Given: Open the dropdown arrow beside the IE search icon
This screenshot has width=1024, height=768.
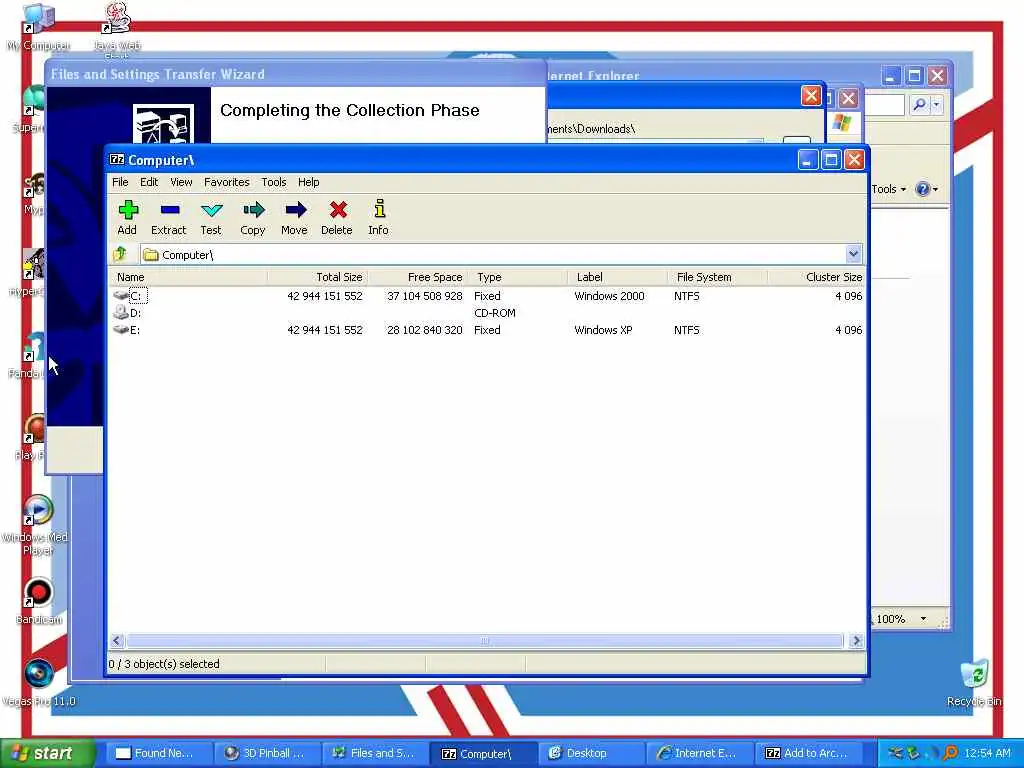Looking at the screenshot, I should (936, 104).
